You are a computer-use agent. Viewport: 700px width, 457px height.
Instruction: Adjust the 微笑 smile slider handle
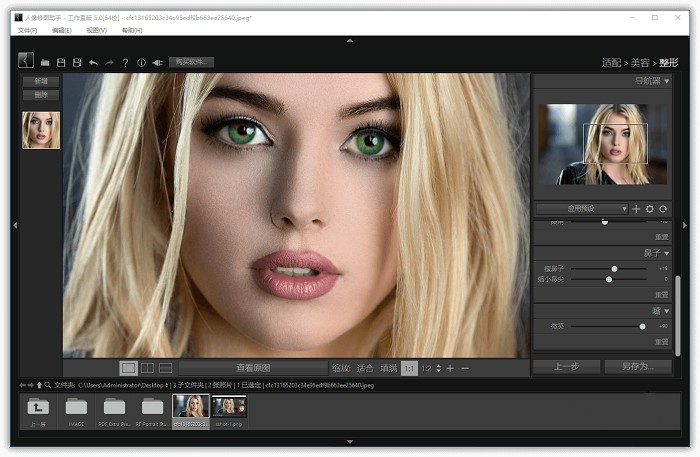(642, 326)
